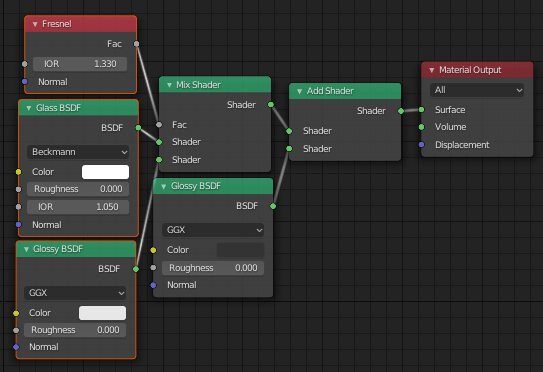Viewport: 543px width, 372px height.
Task: Open GGX dropdown on the selected Glossy BSDF node
Action: pos(75,293)
